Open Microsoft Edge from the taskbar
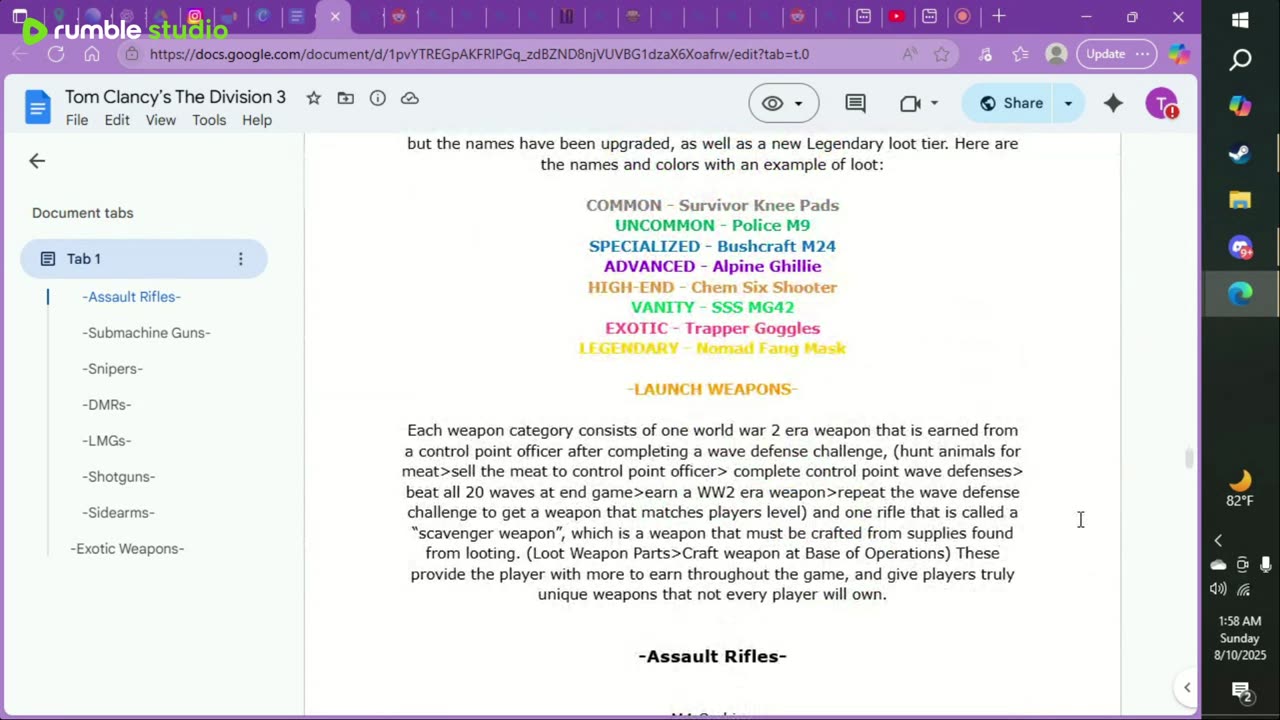The width and height of the screenshot is (1280, 720). [x=1240, y=293]
